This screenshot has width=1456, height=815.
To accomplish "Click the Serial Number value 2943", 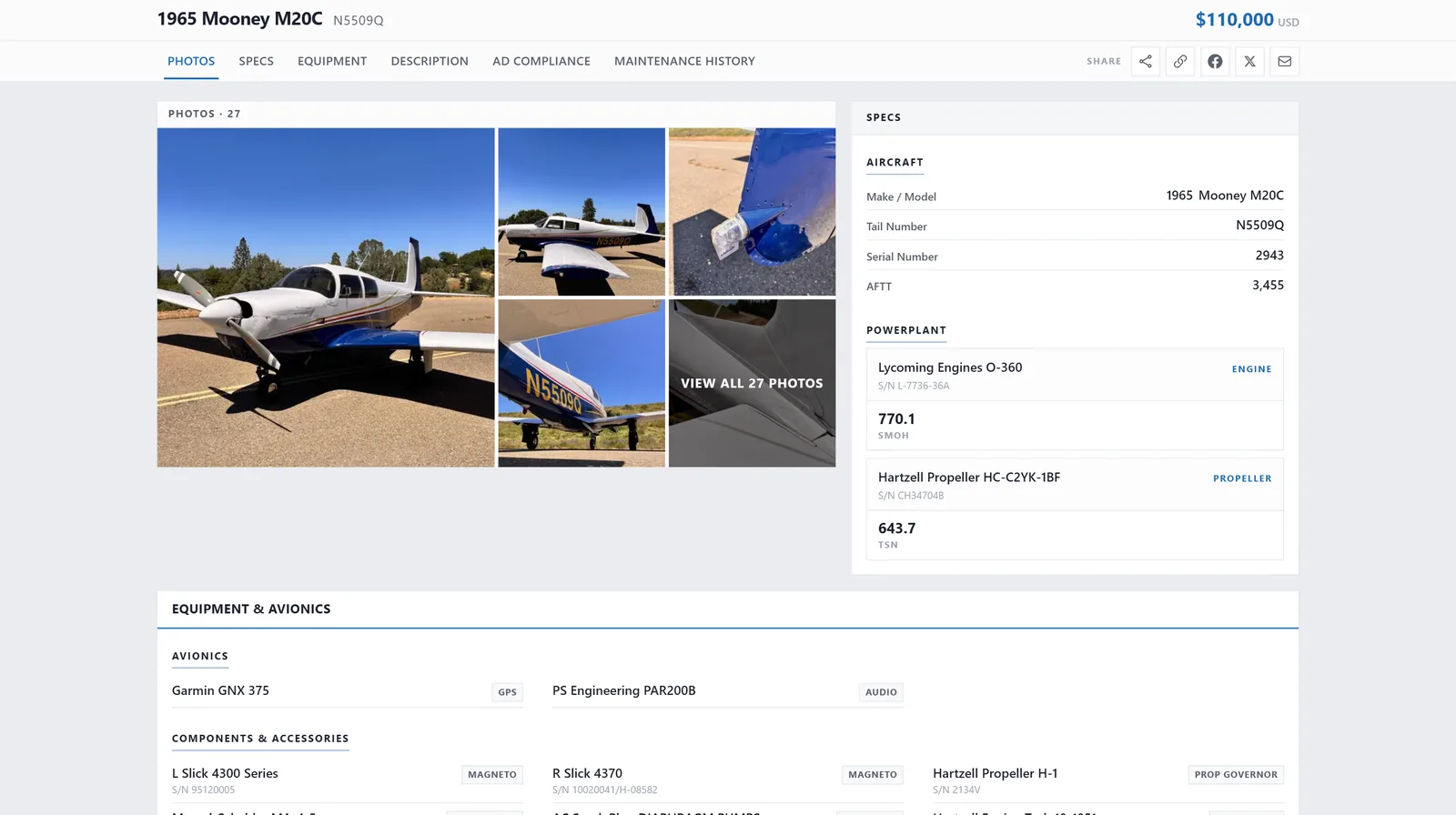I will [1269, 256].
